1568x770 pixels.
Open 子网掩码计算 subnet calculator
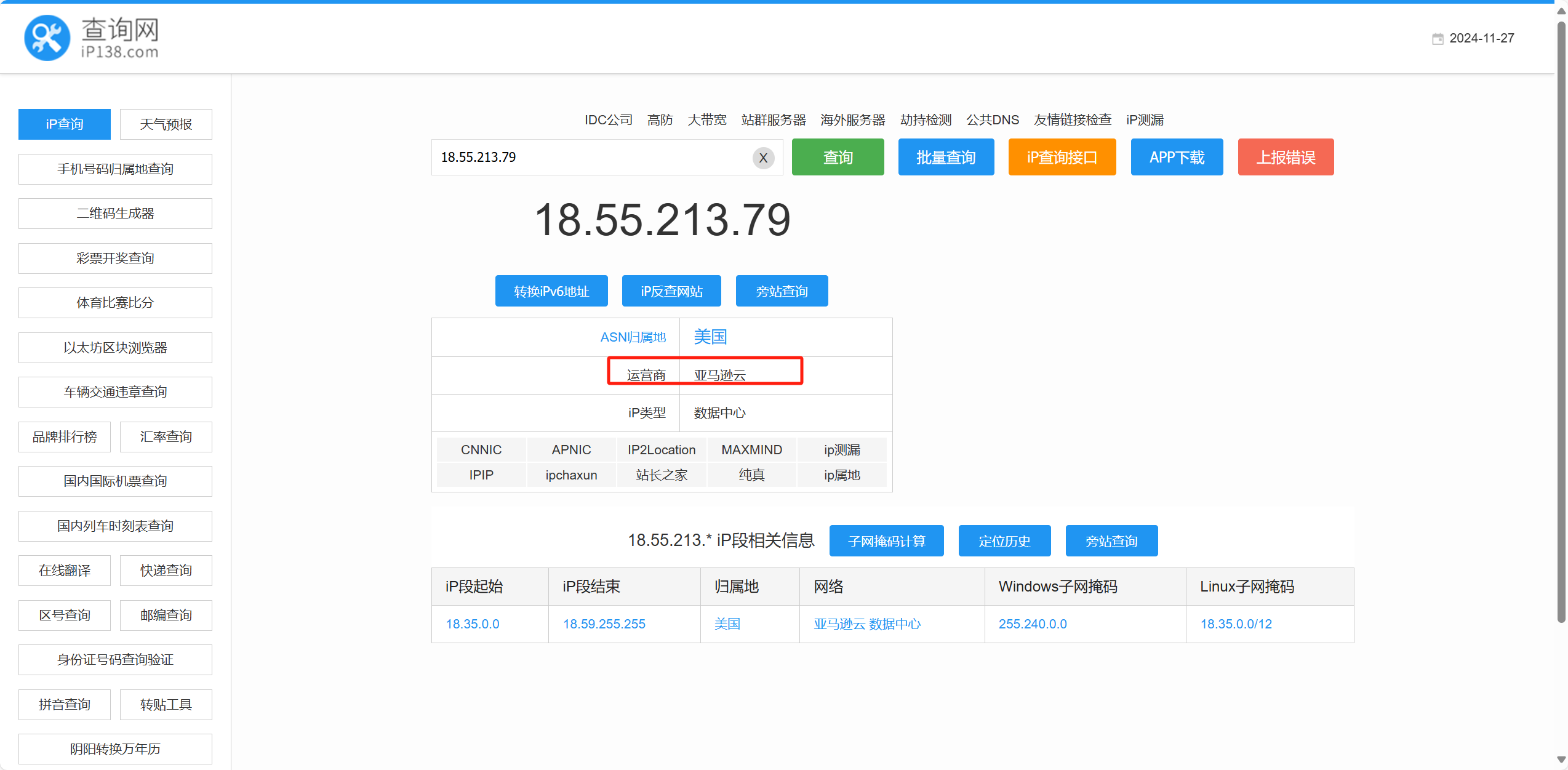886,541
